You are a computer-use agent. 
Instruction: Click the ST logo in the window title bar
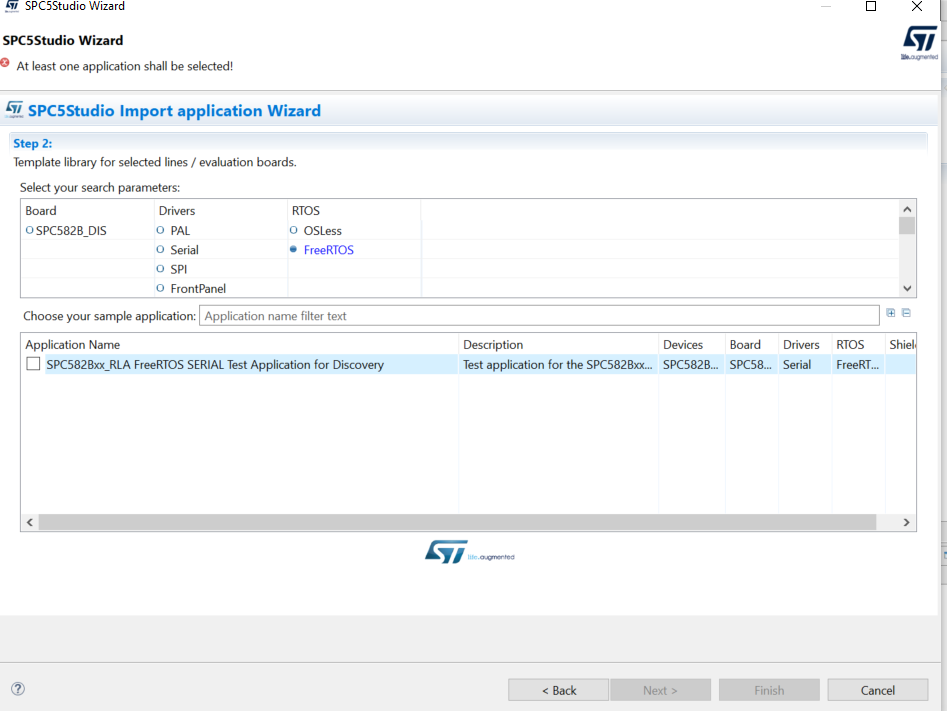pyautogui.click(x=14, y=6)
